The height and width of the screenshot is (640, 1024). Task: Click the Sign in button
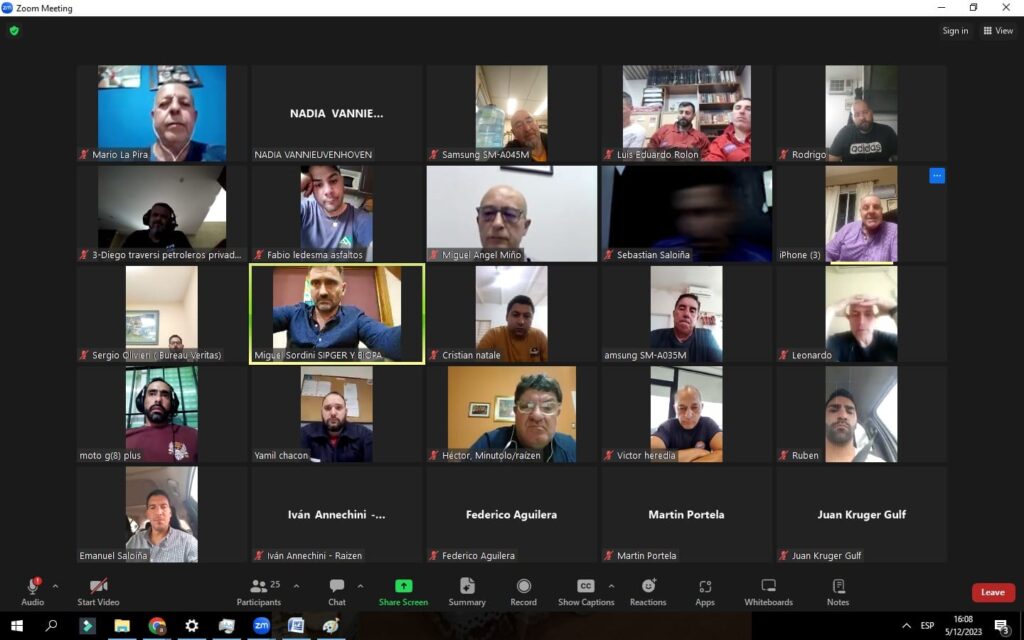tap(955, 31)
